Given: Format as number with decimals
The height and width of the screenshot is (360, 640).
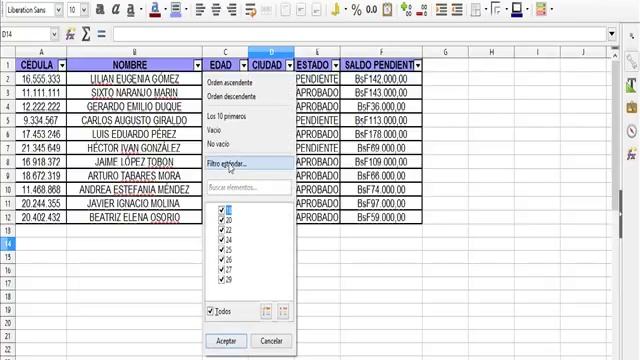Looking at the screenshot, I should click(371, 10).
